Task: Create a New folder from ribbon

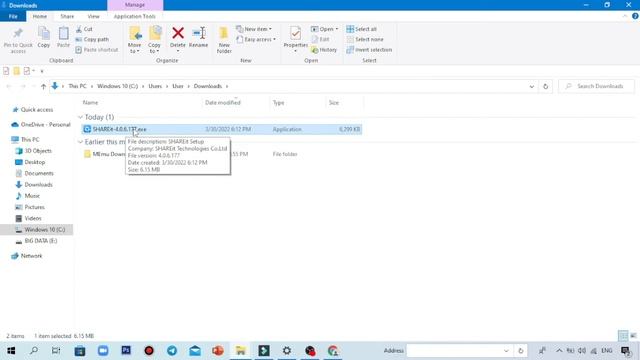Action: click(224, 40)
